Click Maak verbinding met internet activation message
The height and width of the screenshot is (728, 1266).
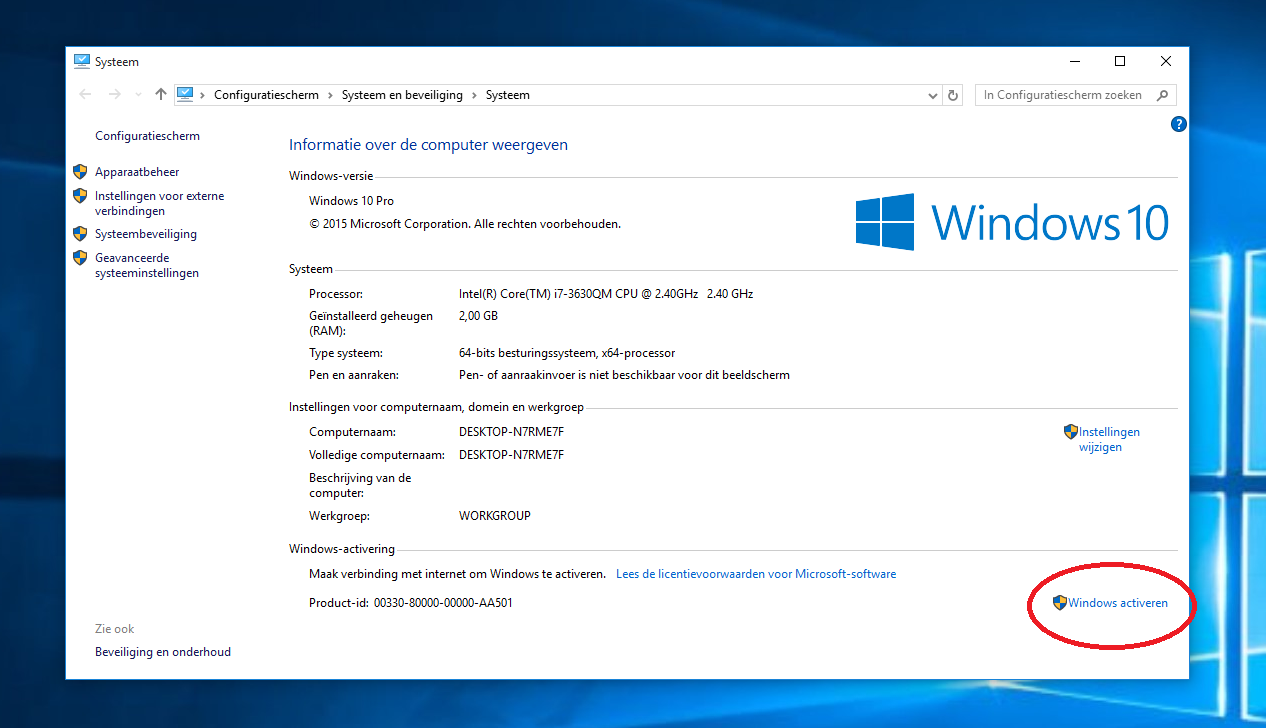[458, 574]
